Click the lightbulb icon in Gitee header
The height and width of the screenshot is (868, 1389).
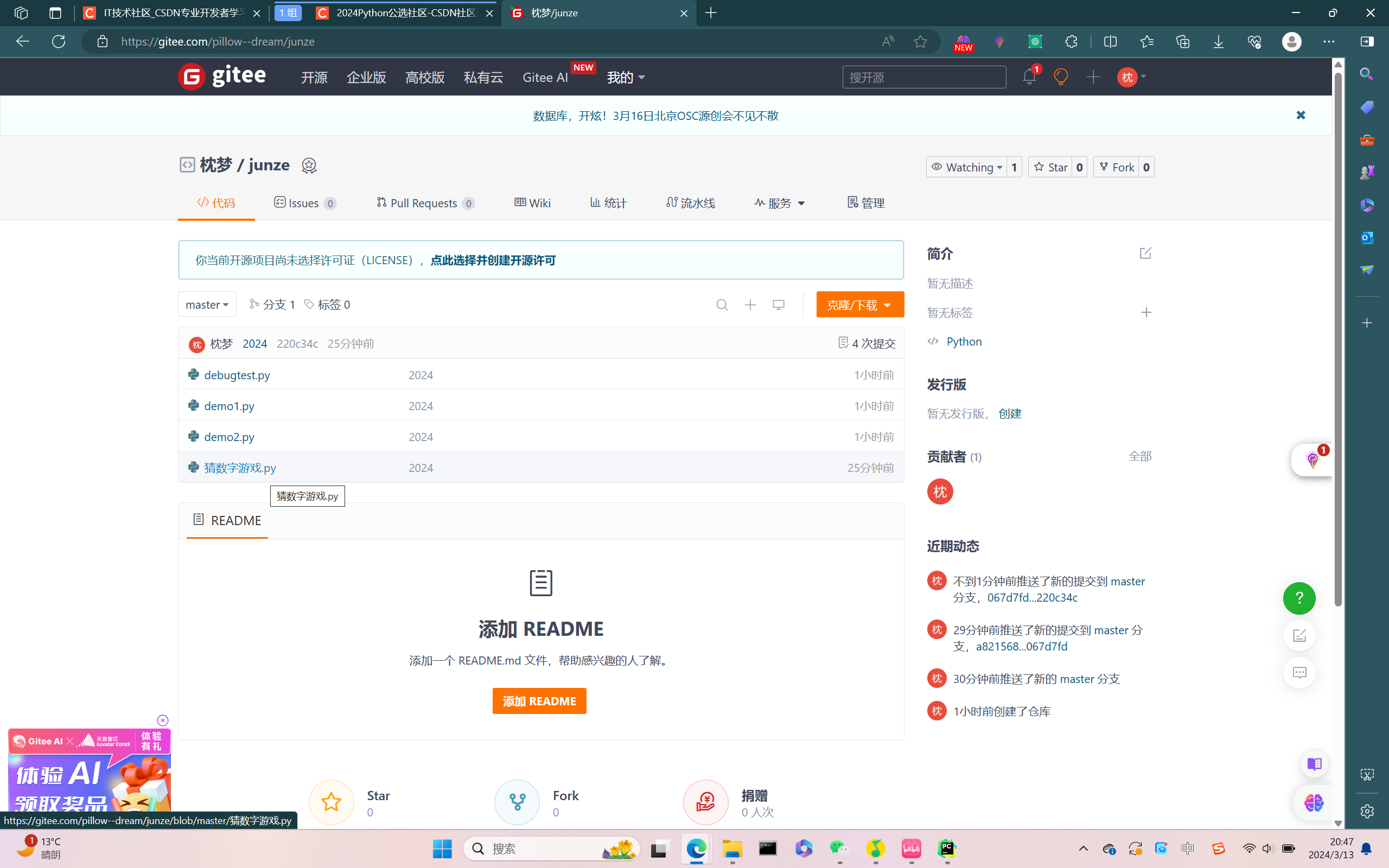pos(1061,77)
